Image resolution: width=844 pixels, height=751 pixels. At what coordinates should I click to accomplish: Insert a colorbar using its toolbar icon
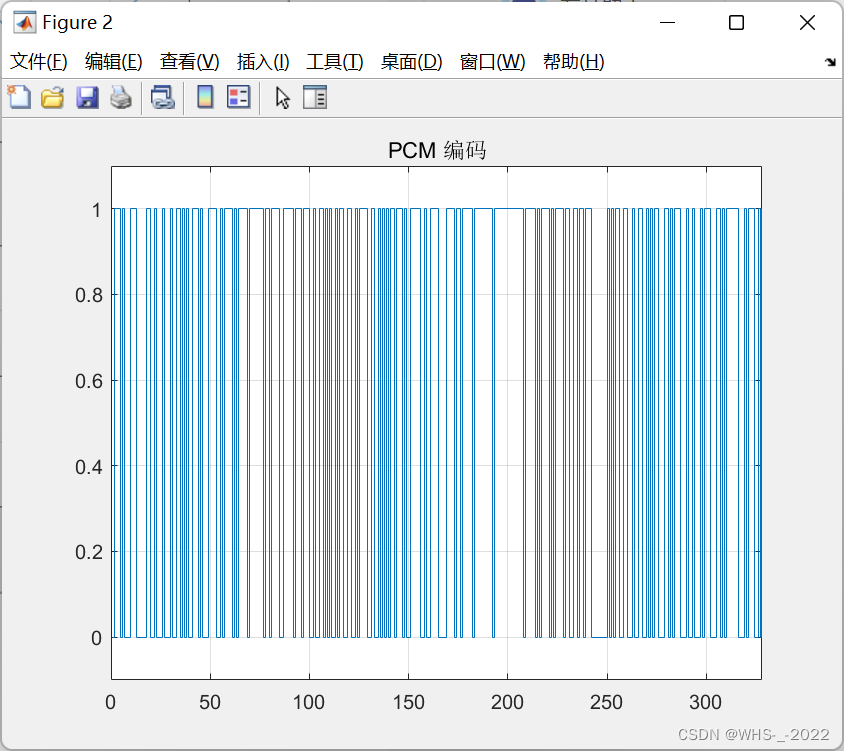tap(206, 97)
